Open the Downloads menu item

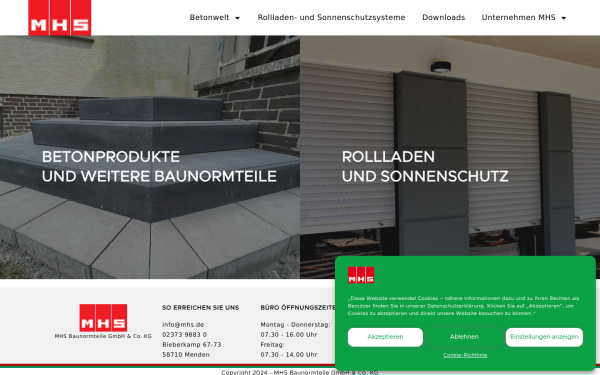coord(443,18)
